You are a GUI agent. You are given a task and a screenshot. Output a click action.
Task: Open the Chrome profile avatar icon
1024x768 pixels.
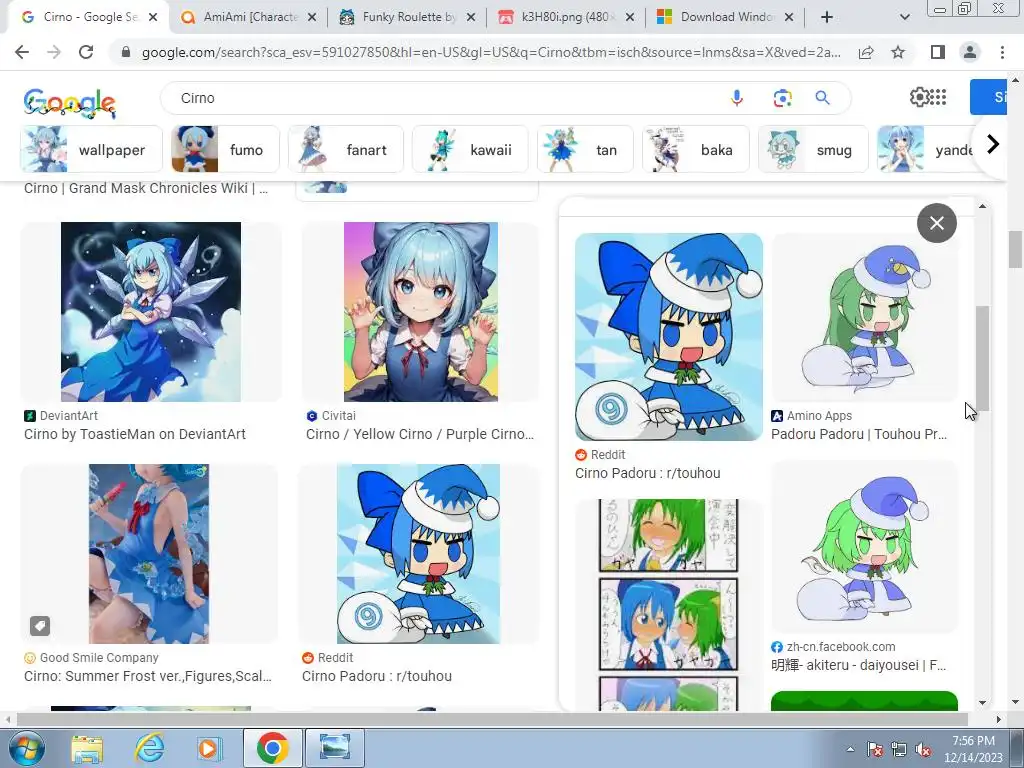tap(970, 52)
